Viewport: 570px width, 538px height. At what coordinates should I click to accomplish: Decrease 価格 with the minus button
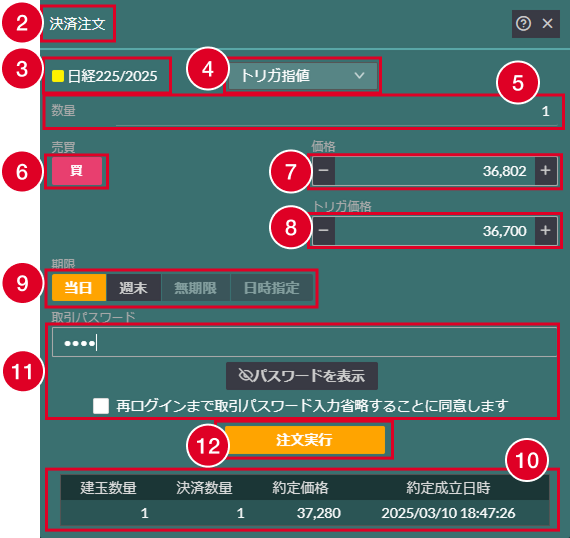(324, 171)
